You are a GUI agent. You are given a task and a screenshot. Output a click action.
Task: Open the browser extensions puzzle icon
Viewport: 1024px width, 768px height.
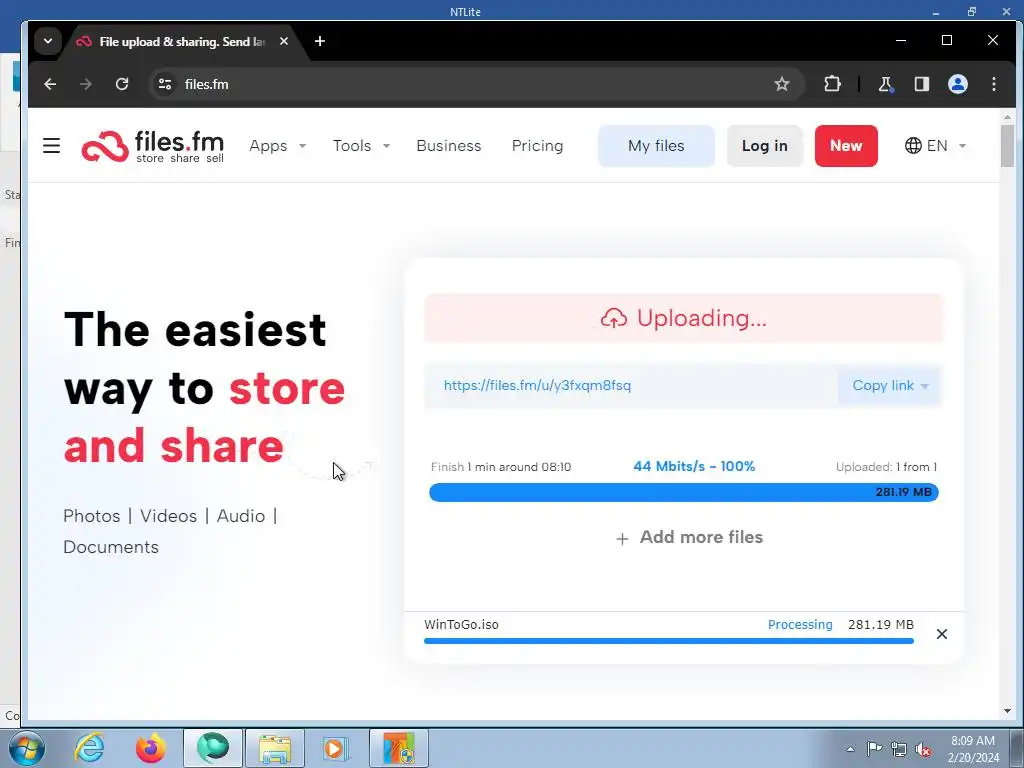point(832,84)
